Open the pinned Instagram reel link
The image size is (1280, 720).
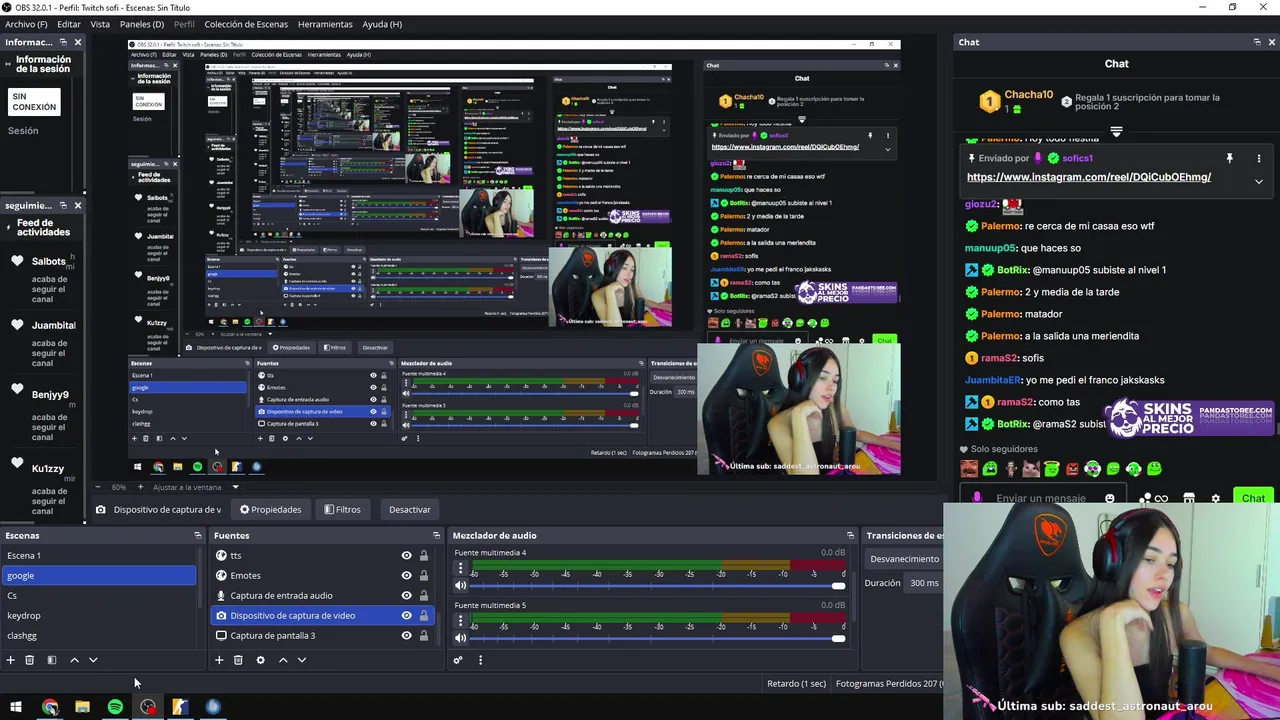1088,177
